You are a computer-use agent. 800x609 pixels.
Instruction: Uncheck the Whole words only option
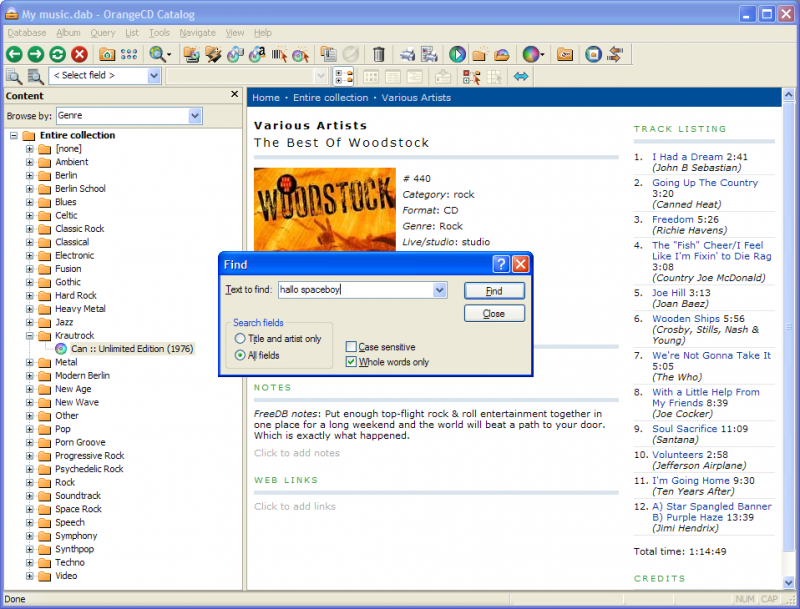tap(351, 362)
